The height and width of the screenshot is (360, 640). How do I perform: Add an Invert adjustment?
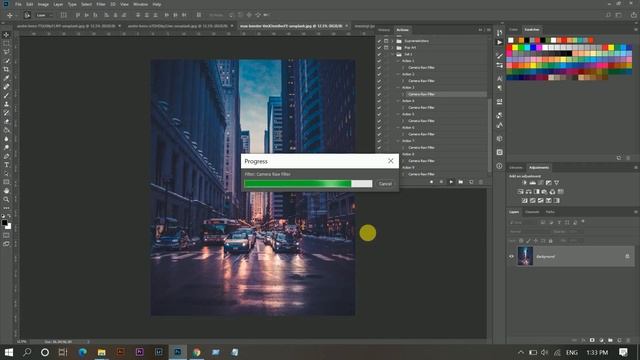point(524,200)
